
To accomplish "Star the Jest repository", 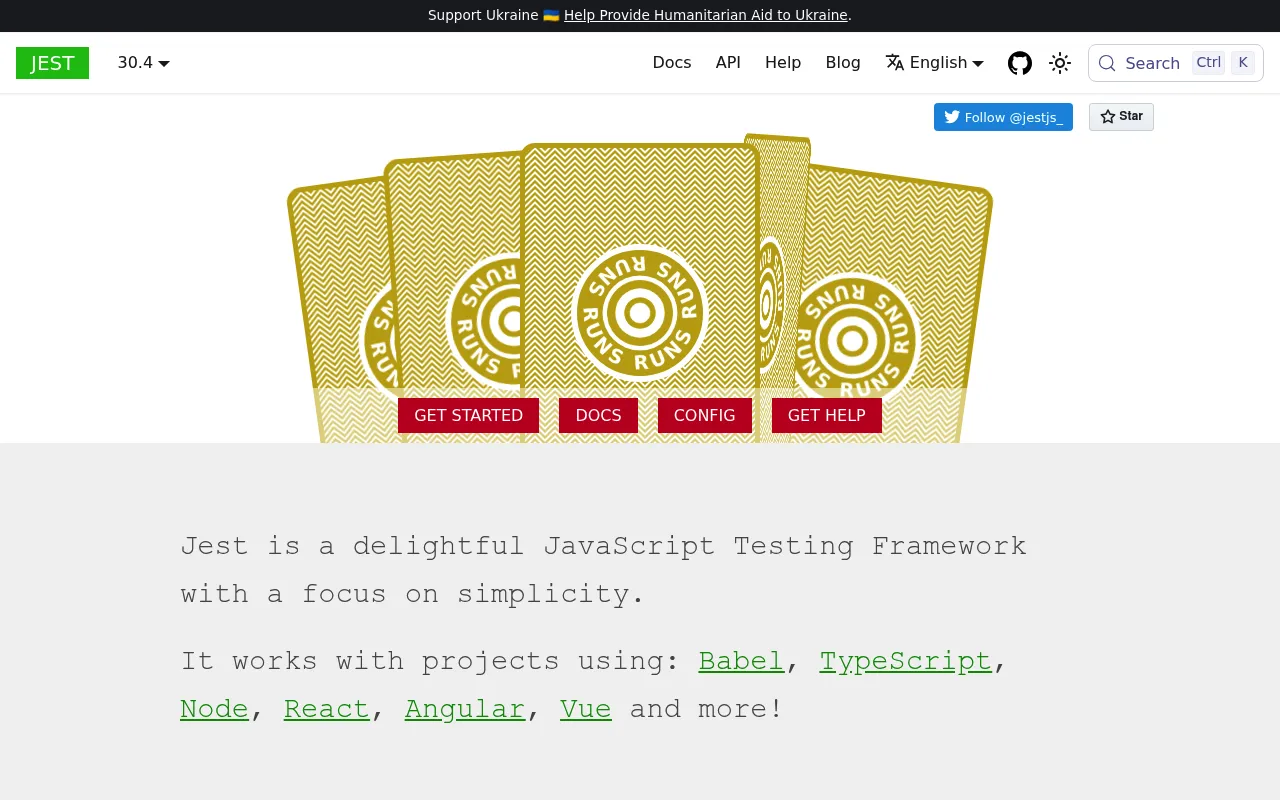I will click(x=1121, y=116).
